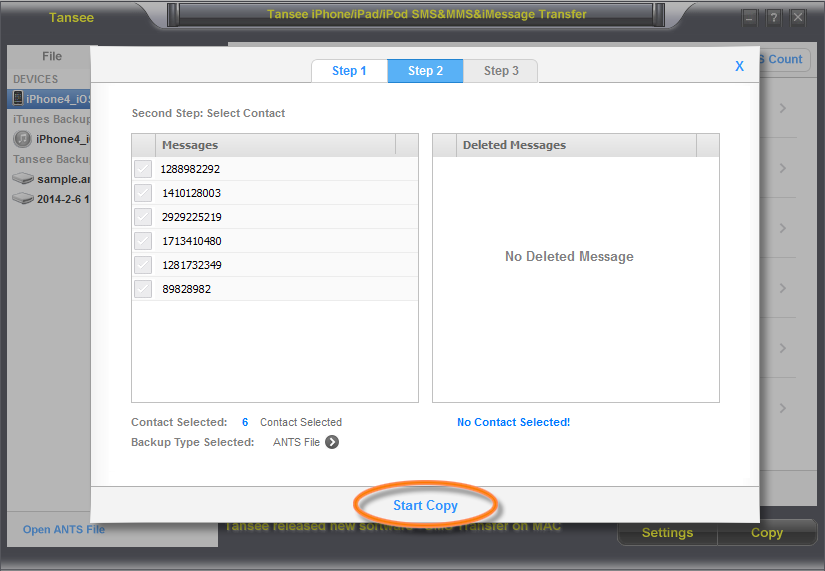The image size is (825, 571).
Task: Select iPhone4 device in the DEVICES list
Action: [49, 99]
